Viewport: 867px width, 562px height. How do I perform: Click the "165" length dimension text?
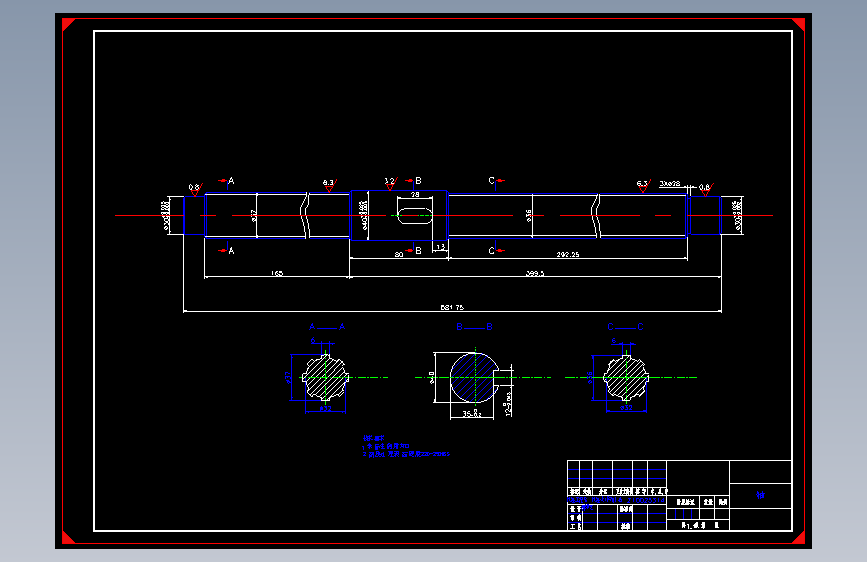(277, 273)
